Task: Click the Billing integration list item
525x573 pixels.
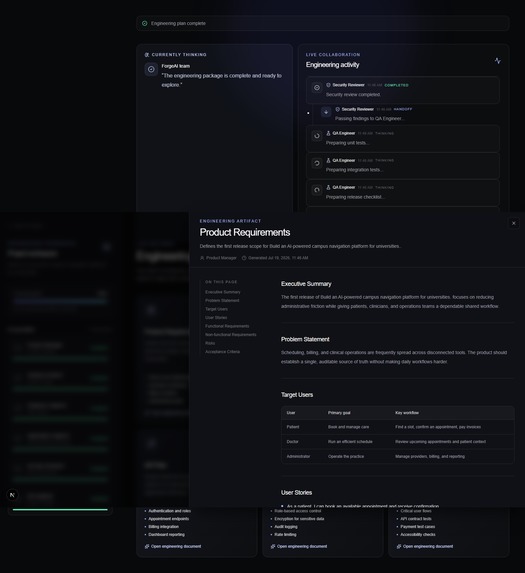Action: [x=164, y=527]
